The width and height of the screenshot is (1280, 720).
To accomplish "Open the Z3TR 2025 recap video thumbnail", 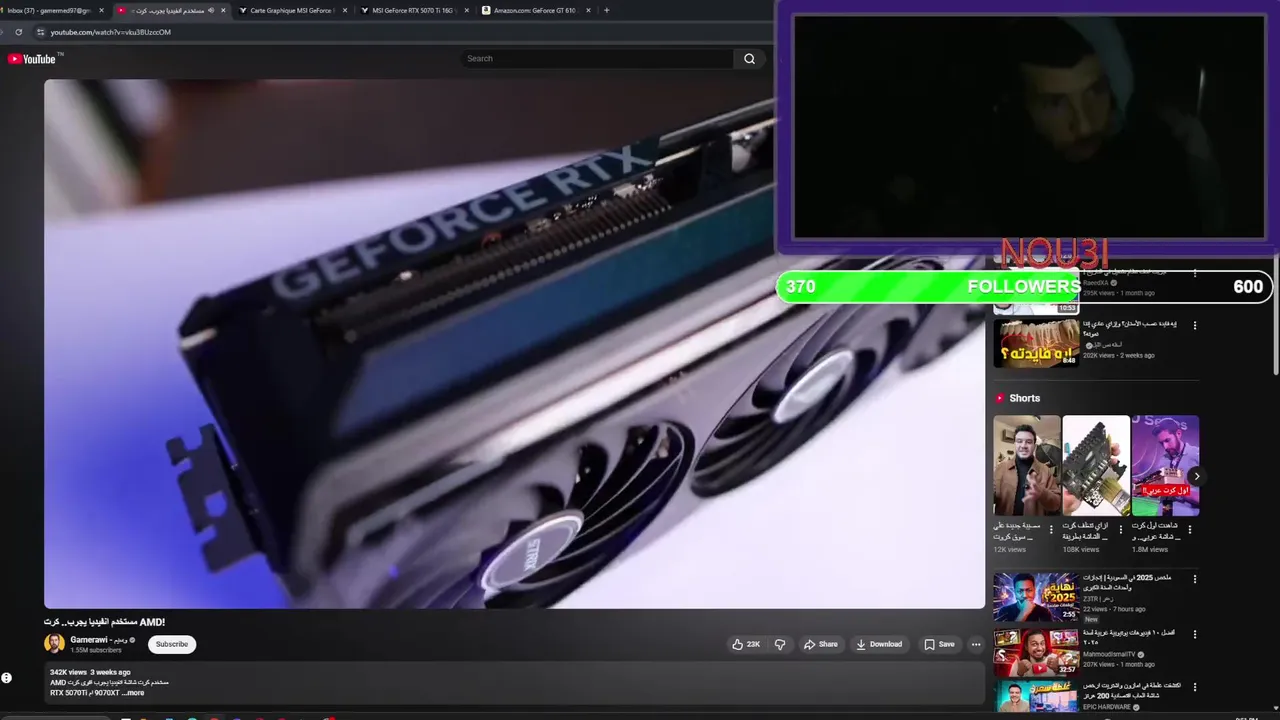I will (1036, 597).
